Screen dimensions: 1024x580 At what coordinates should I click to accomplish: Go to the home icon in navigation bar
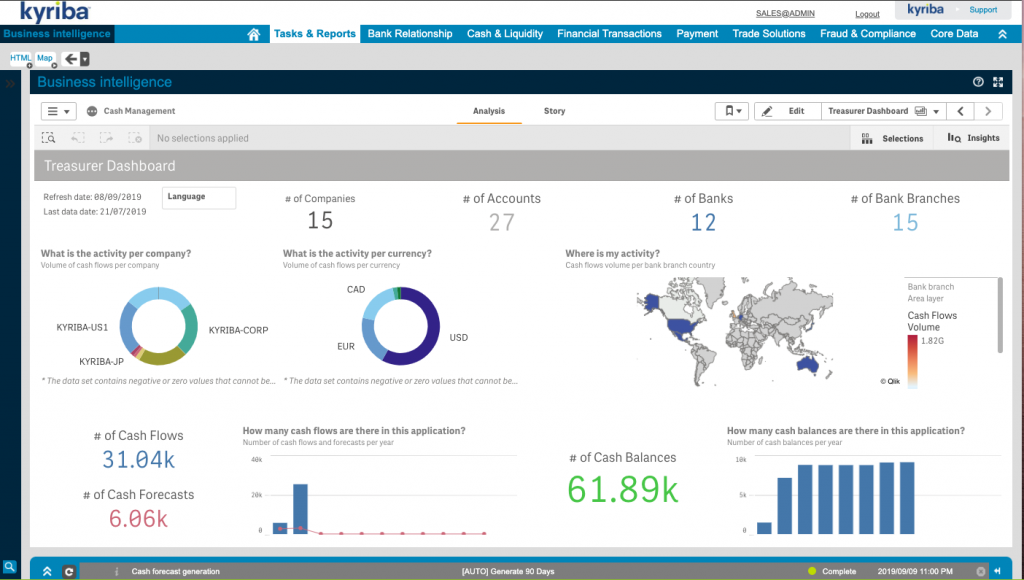253,34
